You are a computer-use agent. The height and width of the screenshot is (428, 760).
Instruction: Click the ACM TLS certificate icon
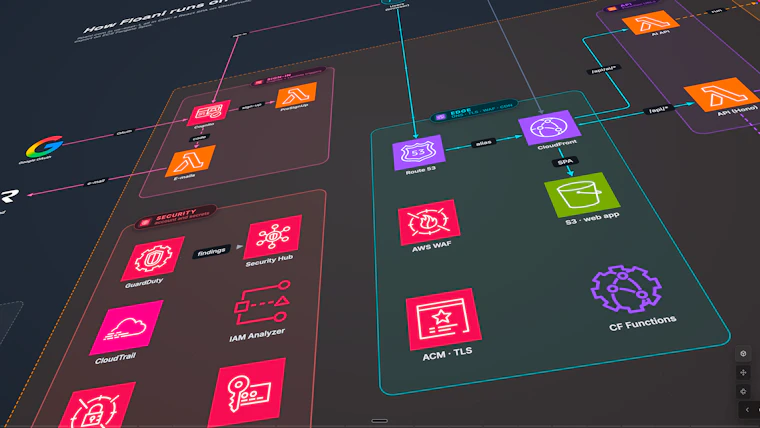(x=443, y=318)
